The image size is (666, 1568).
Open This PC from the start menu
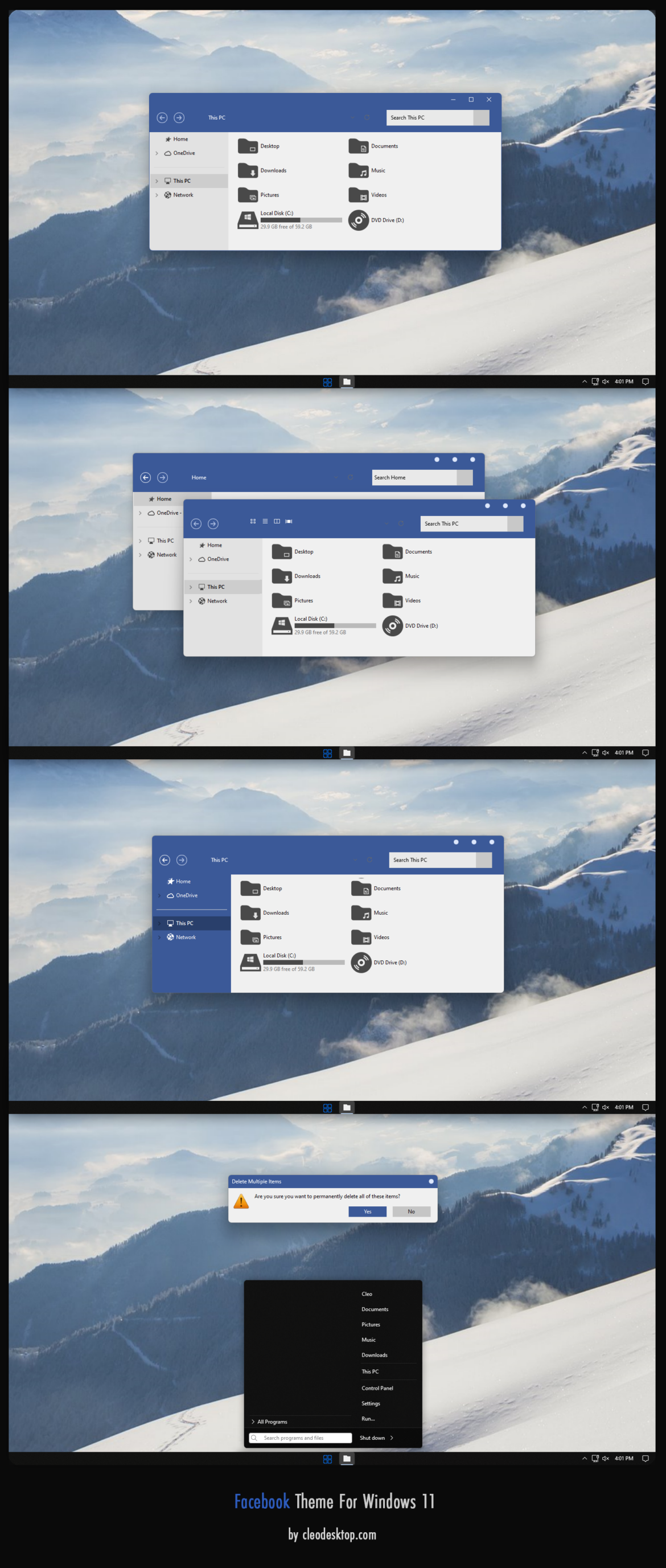370,1372
